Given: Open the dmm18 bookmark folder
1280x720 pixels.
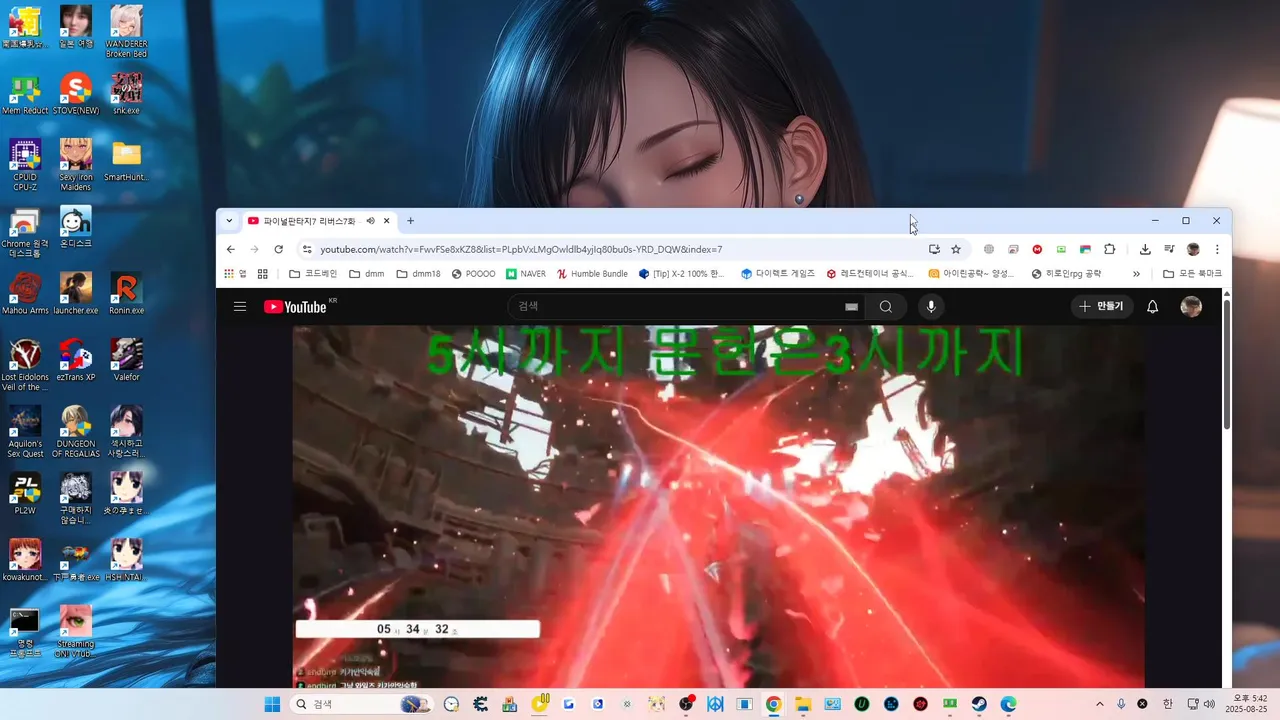Looking at the screenshot, I should click(418, 273).
